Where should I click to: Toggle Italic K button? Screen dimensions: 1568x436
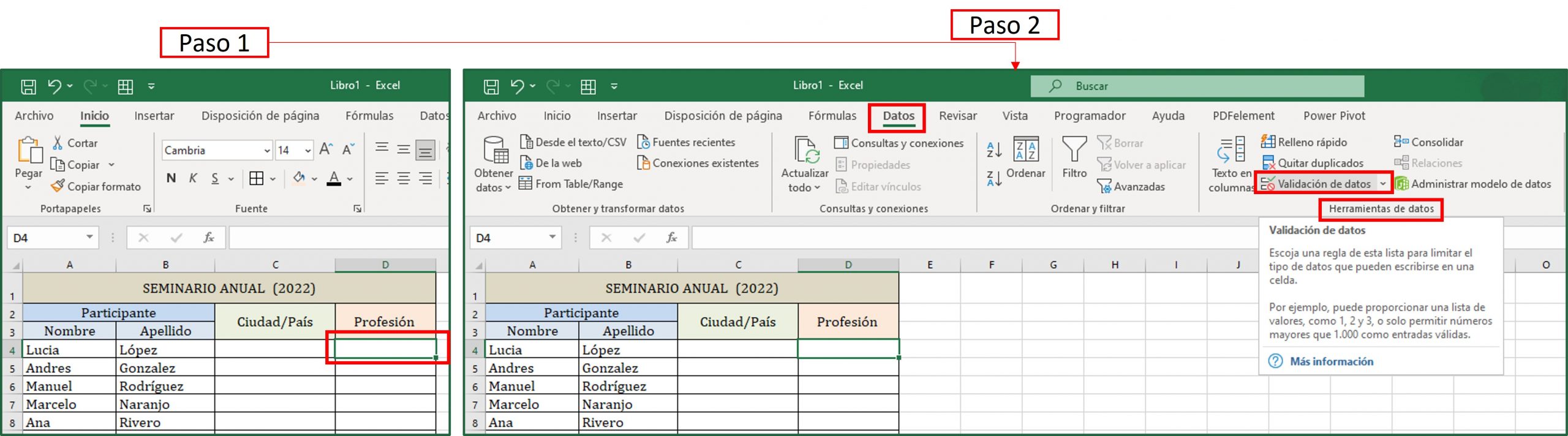193,178
